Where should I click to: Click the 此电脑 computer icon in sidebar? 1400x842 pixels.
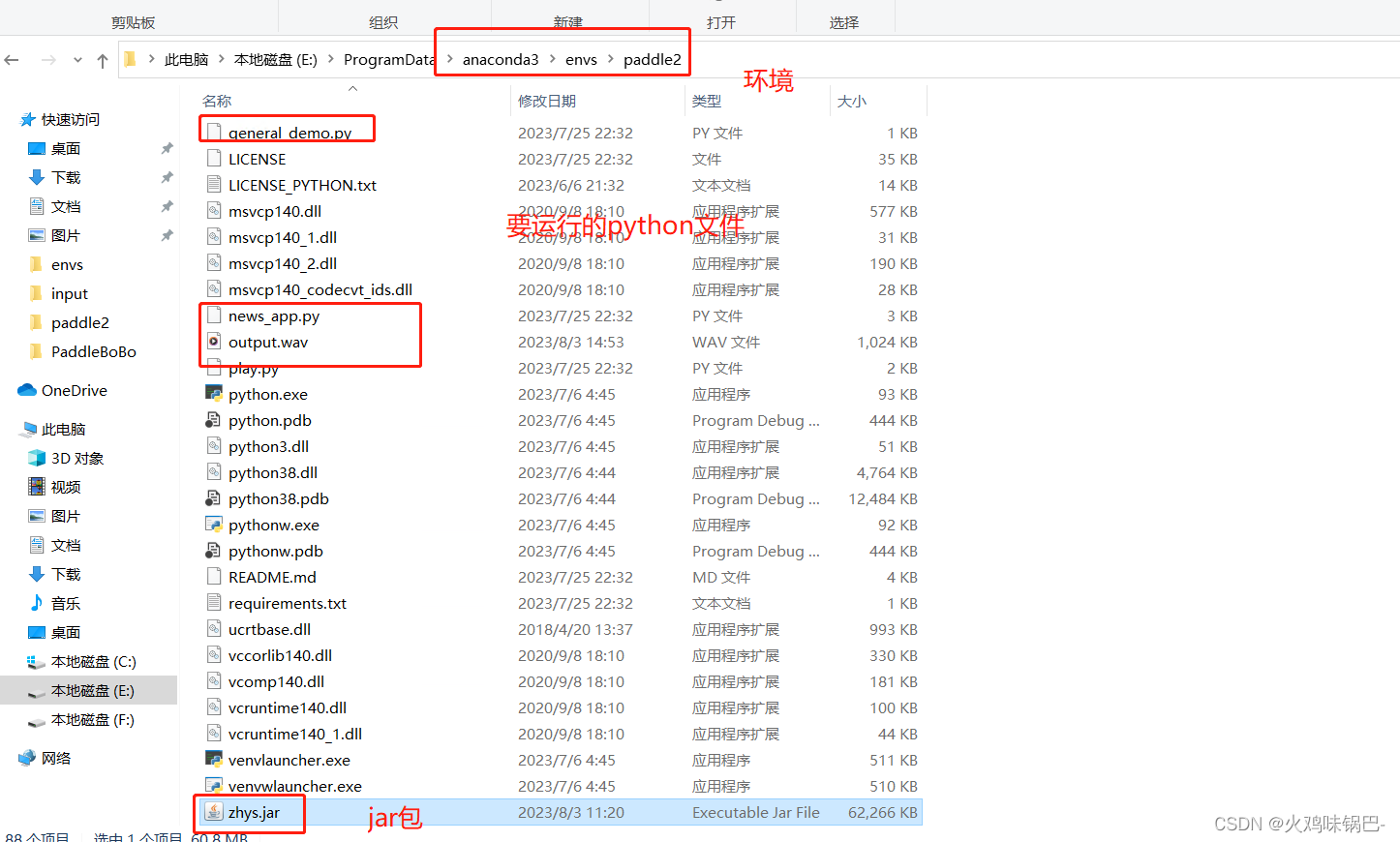click(29, 429)
